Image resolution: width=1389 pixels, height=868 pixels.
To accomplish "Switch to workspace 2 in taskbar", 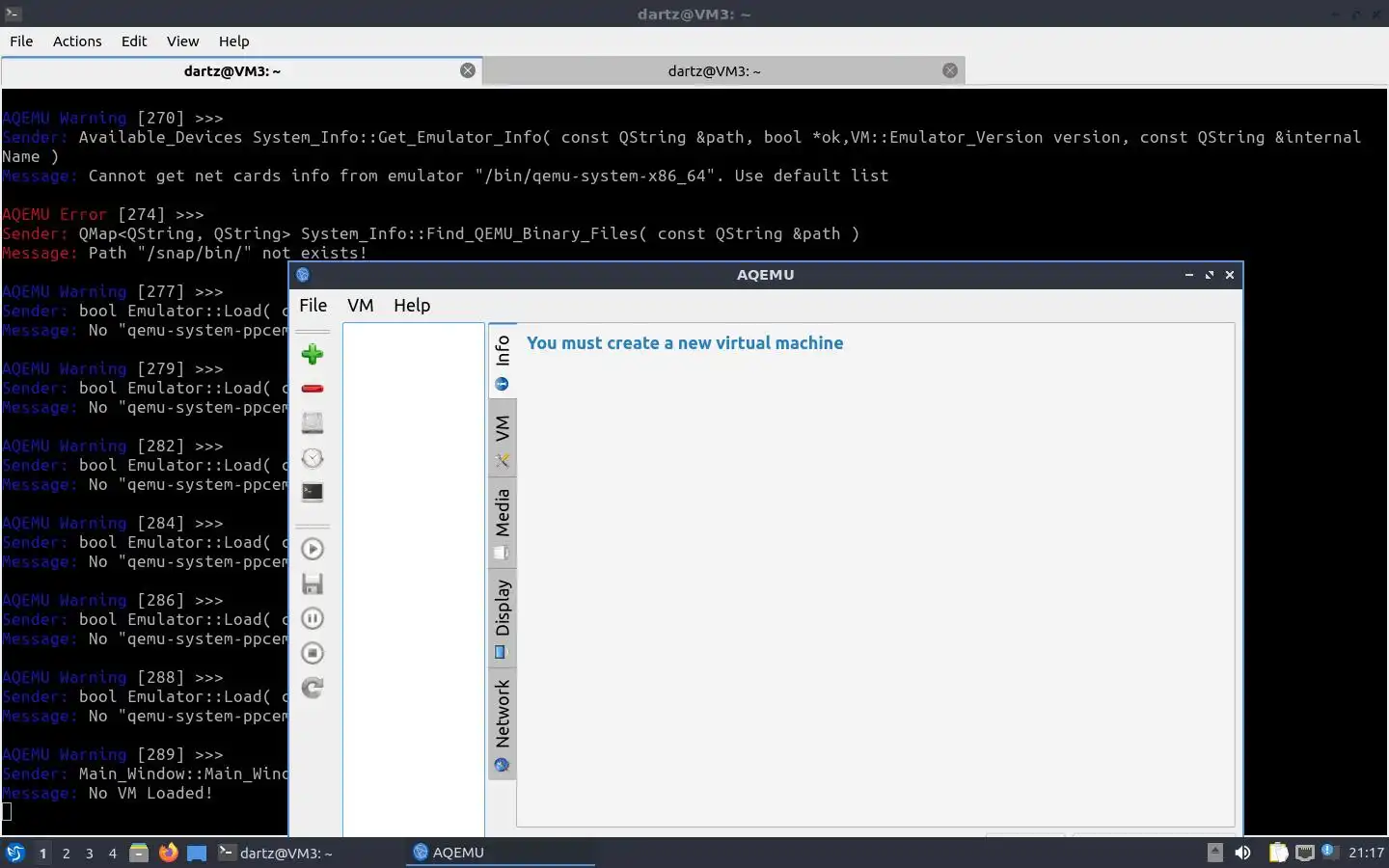I will 66,853.
